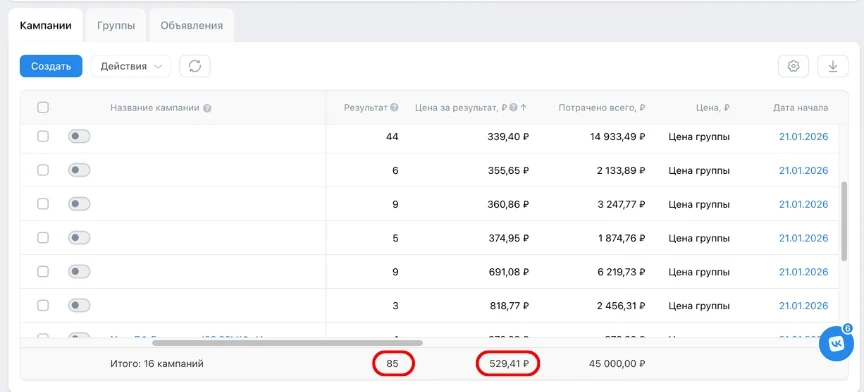Click help icon beside Цена за результат
The width and height of the screenshot is (864, 392).
pos(513,108)
